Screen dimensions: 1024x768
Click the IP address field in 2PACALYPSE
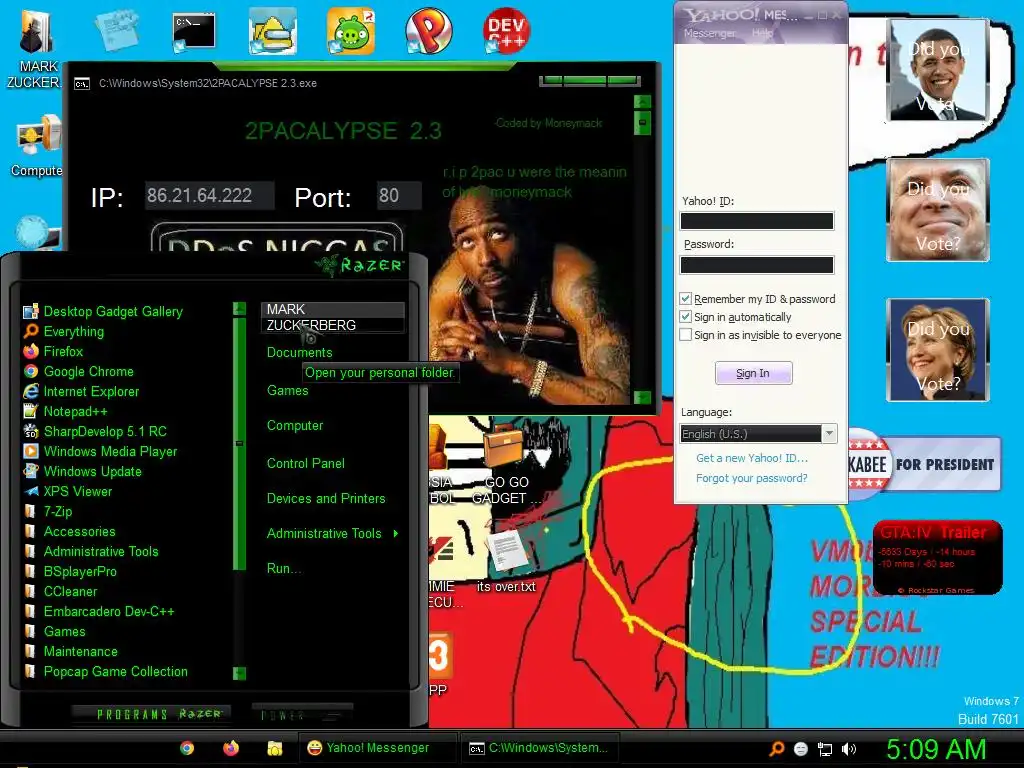coord(209,195)
